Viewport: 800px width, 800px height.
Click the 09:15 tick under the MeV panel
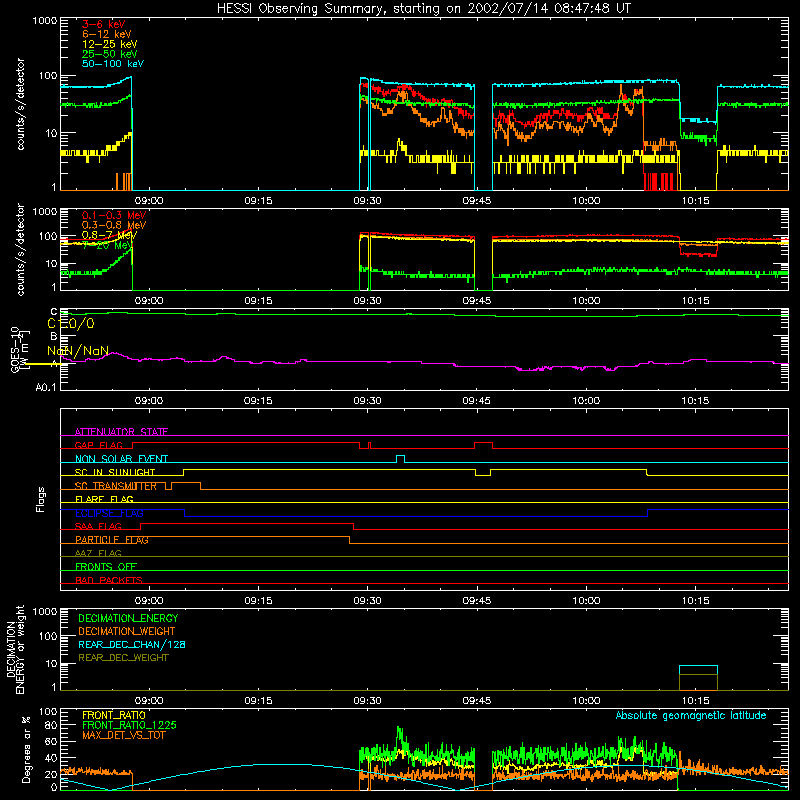coord(258,301)
